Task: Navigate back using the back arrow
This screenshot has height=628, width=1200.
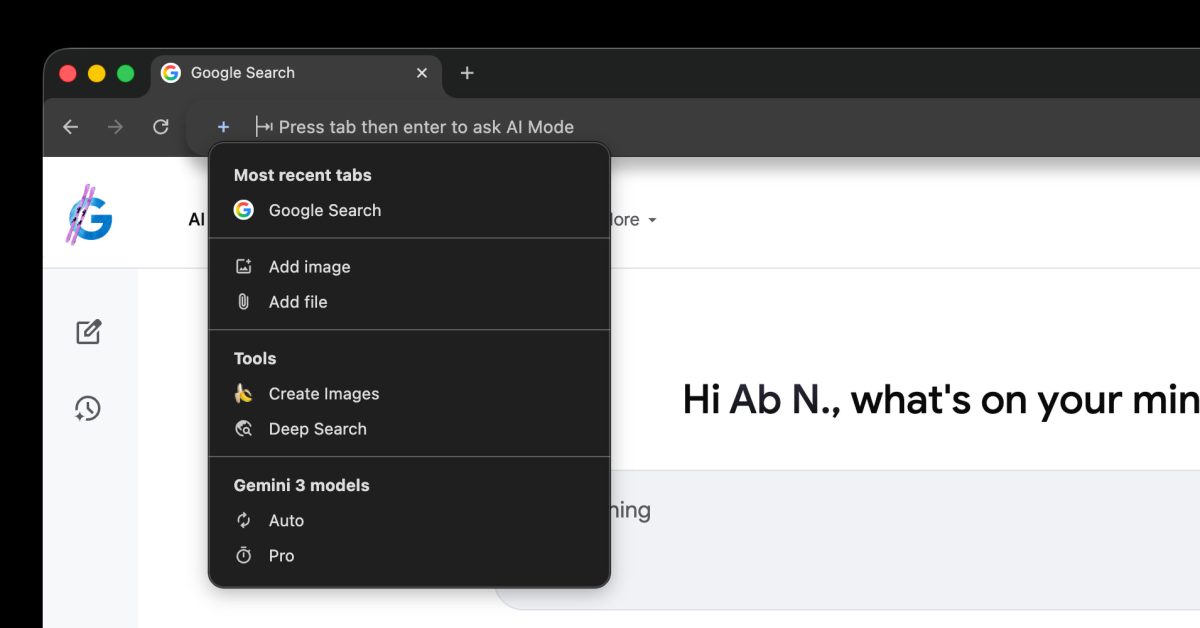Action: (69, 127)
